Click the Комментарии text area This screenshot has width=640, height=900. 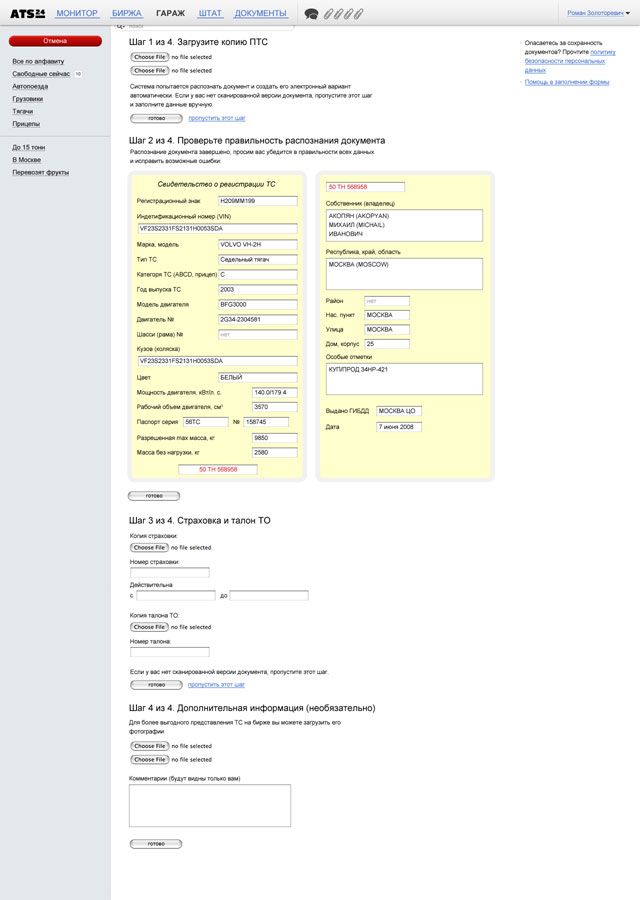[x=210, y=806]
